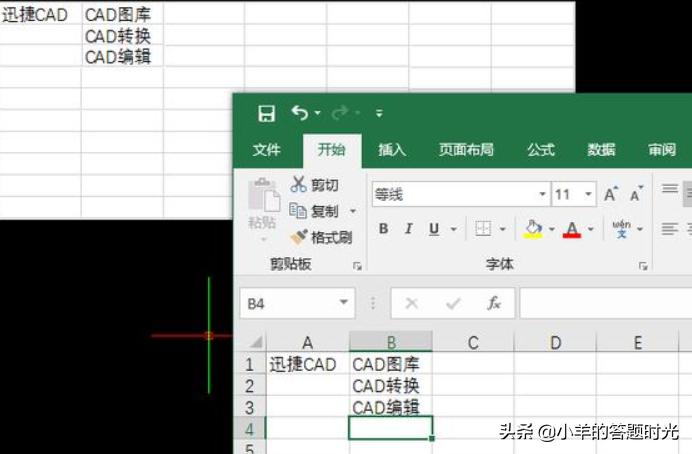Switch to the 数据 (Data) tab

point(601,150)
